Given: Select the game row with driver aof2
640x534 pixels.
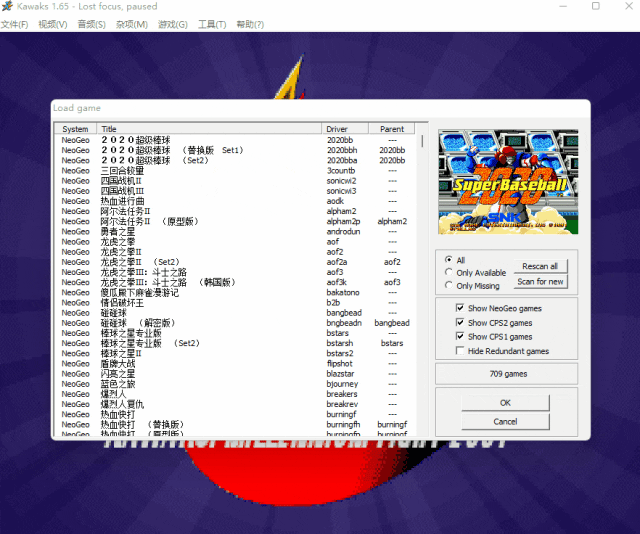Looking at the screenshot, I should tap(235, 252).
